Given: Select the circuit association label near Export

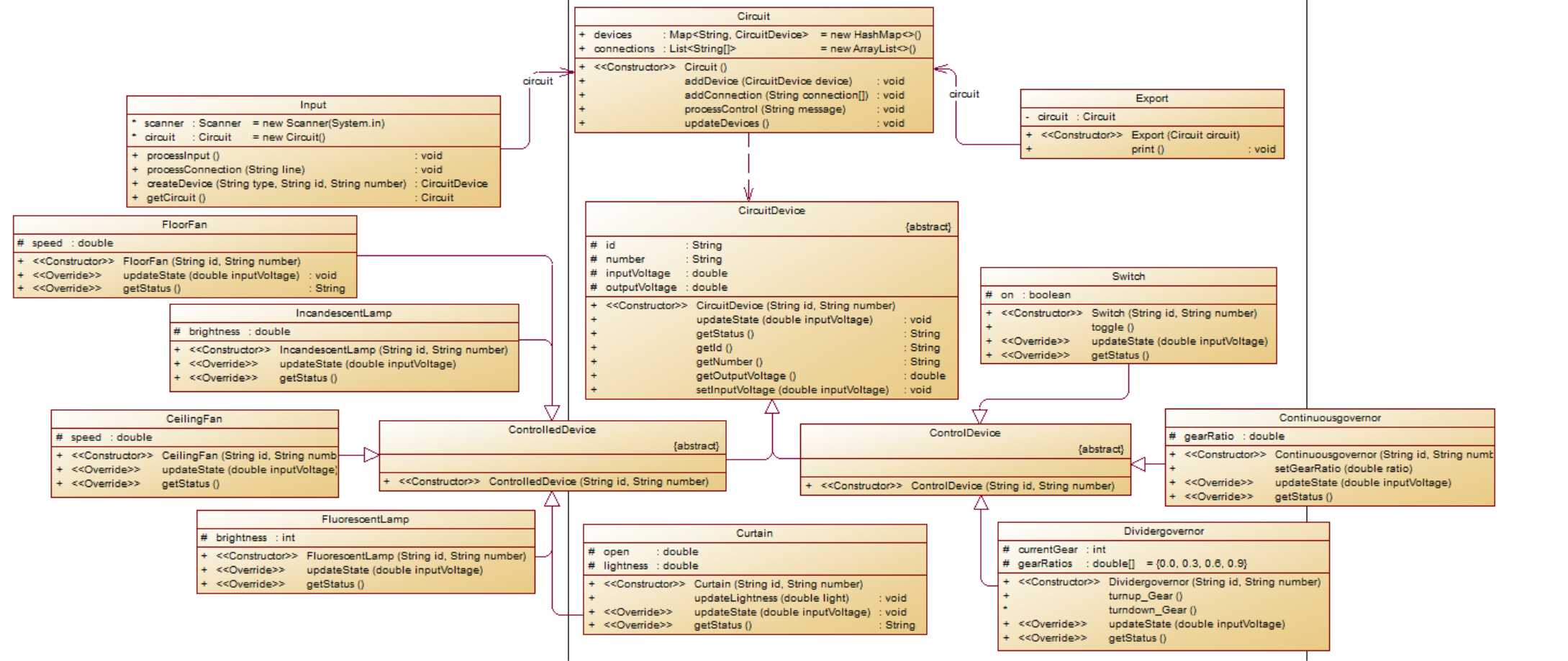Looking at the screenshot, I should 964,94.
